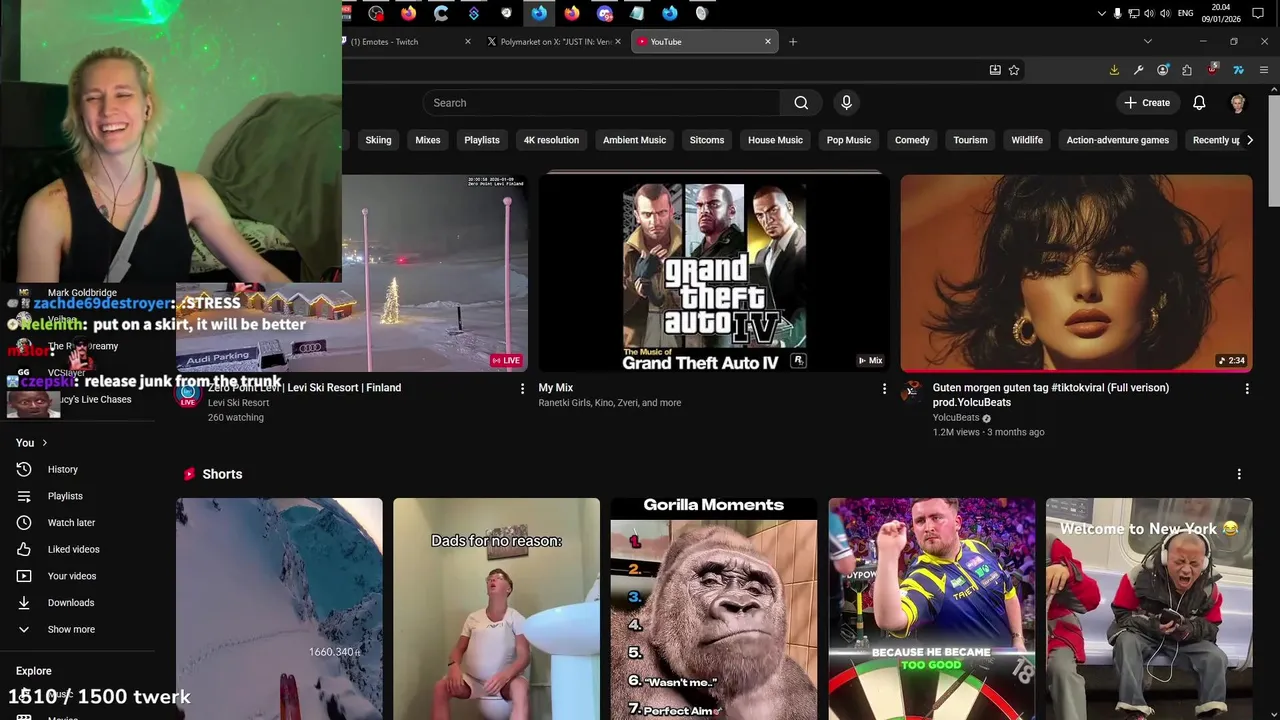This screenshot has height=720, width=1280.
Task: Open the browser account profile icon
Action: click(1163, 70)
